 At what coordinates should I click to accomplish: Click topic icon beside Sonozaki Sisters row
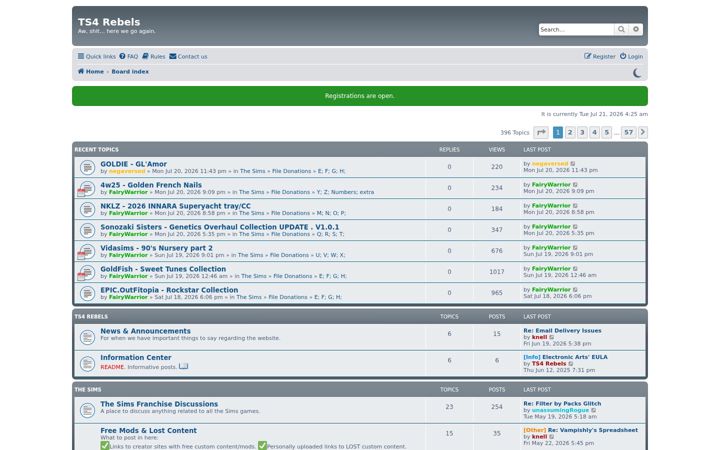pos(87,231)
